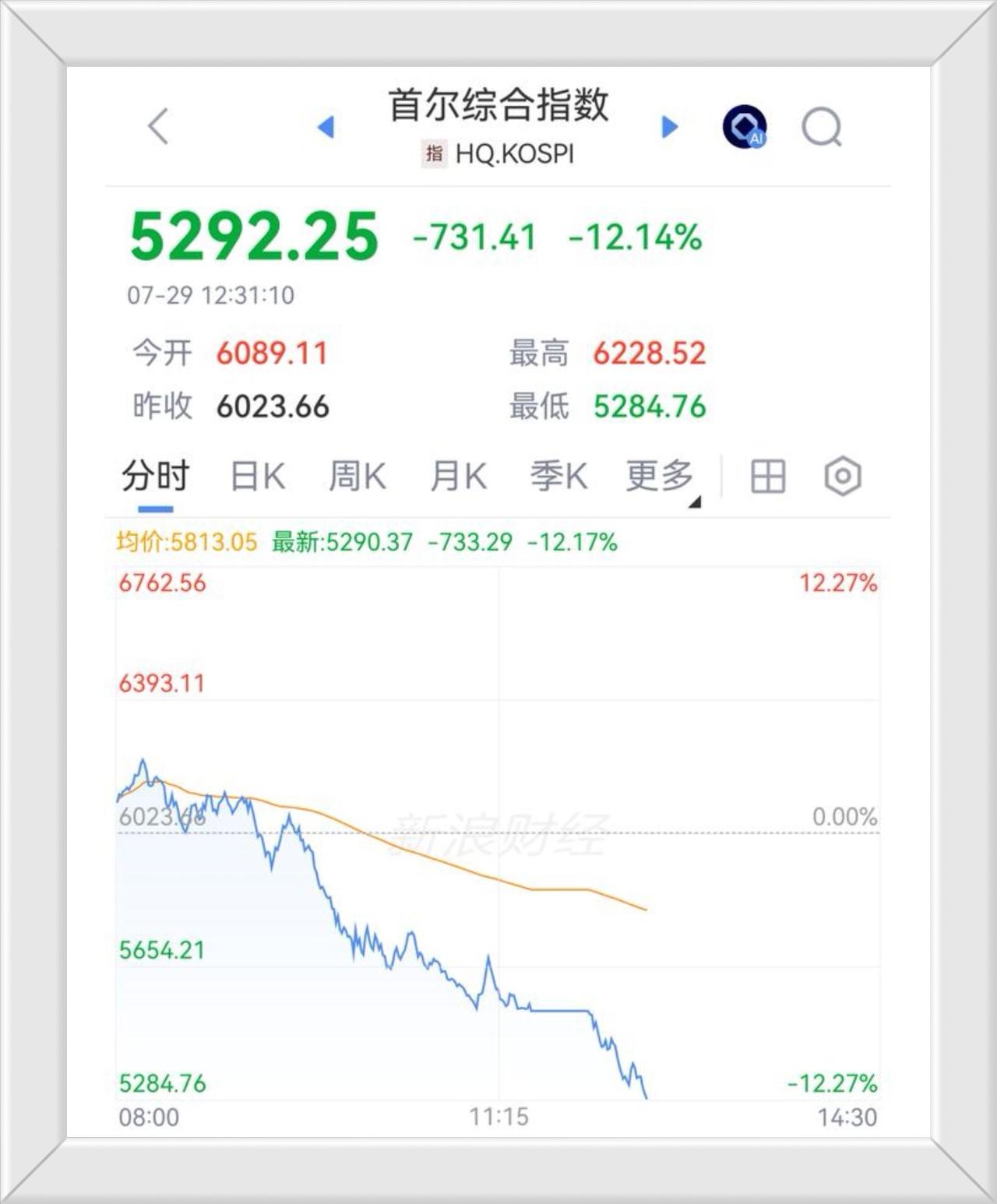Viewport: 997px width, 1204px height.
Task: Switch to the 周K tab
Action: pyautogui.click(x=358, y=476)
